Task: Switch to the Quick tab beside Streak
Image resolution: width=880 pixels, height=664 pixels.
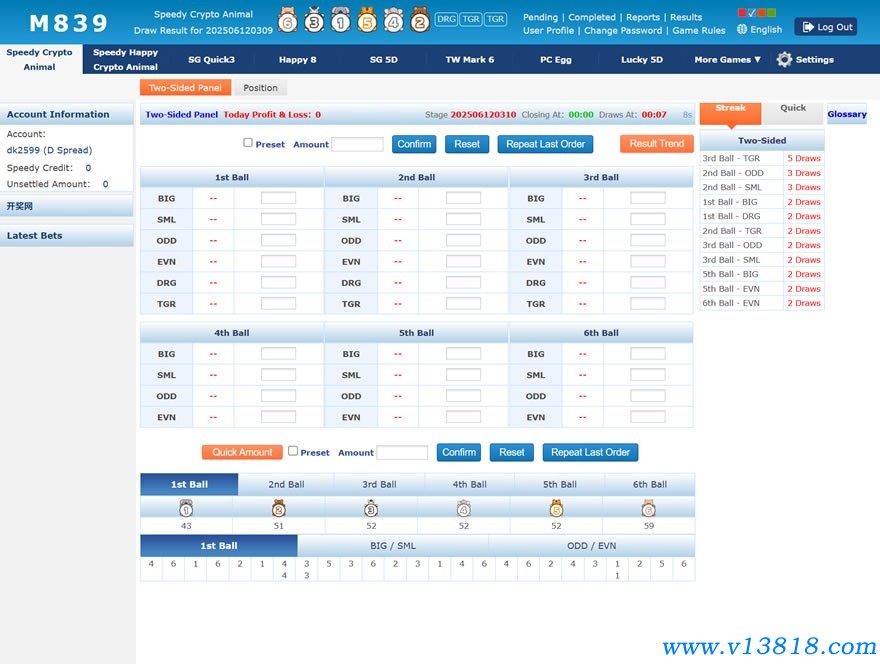Action: point(793,109)
